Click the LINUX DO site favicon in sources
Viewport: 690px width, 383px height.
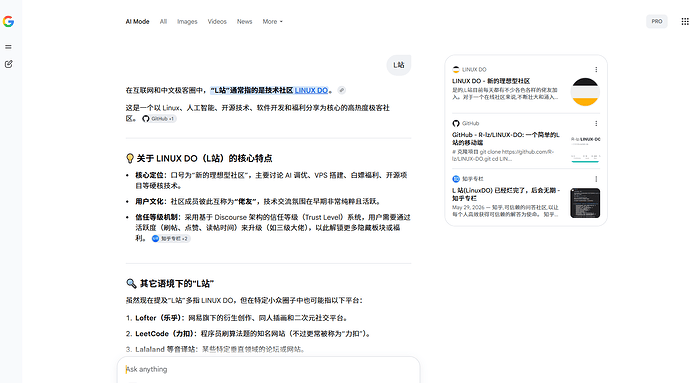456,70
